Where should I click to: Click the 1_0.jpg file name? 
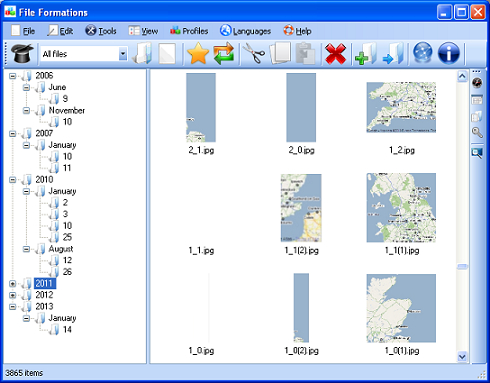pyautogui.click(x=201, y=350)
